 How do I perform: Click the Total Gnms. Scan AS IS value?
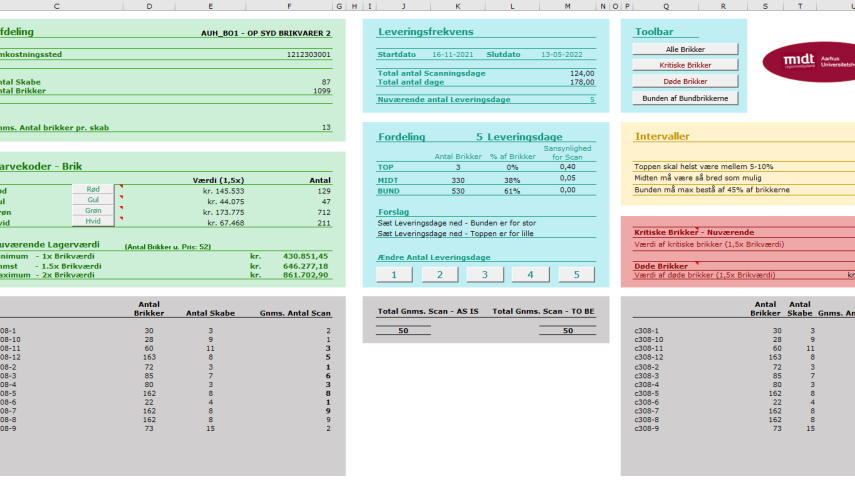[x=404, y=330]
